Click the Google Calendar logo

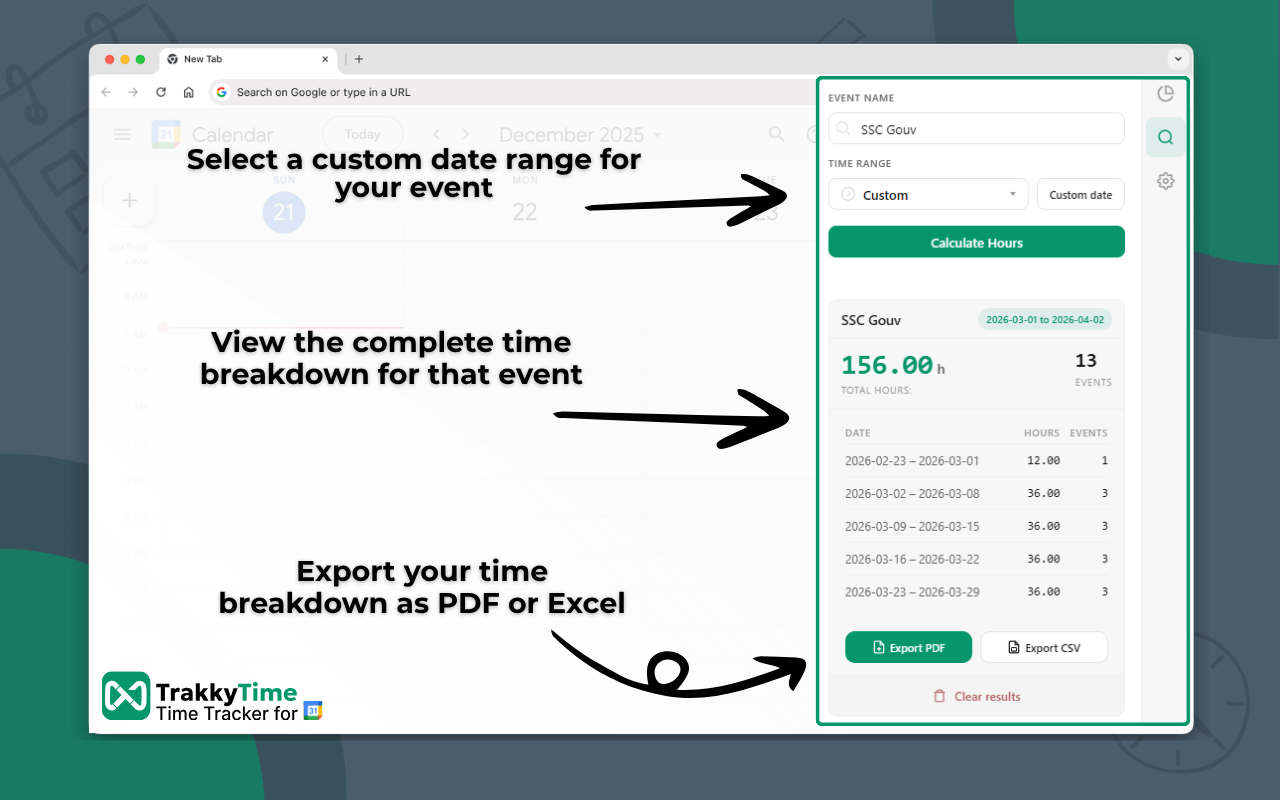[x=166, y=134]
